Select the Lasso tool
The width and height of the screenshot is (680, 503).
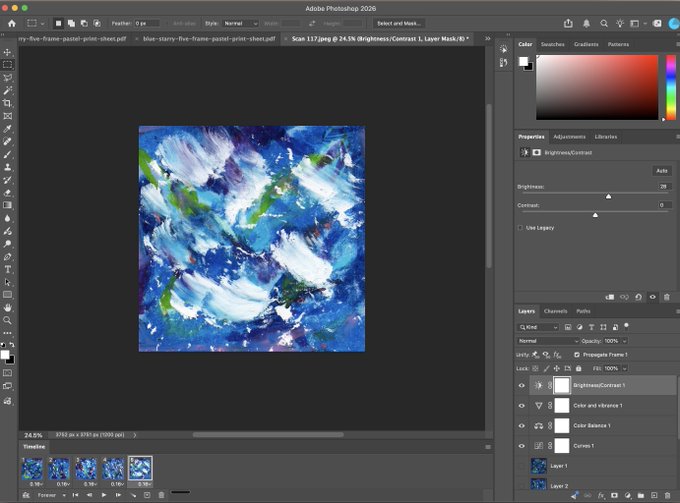pos(7,78)
